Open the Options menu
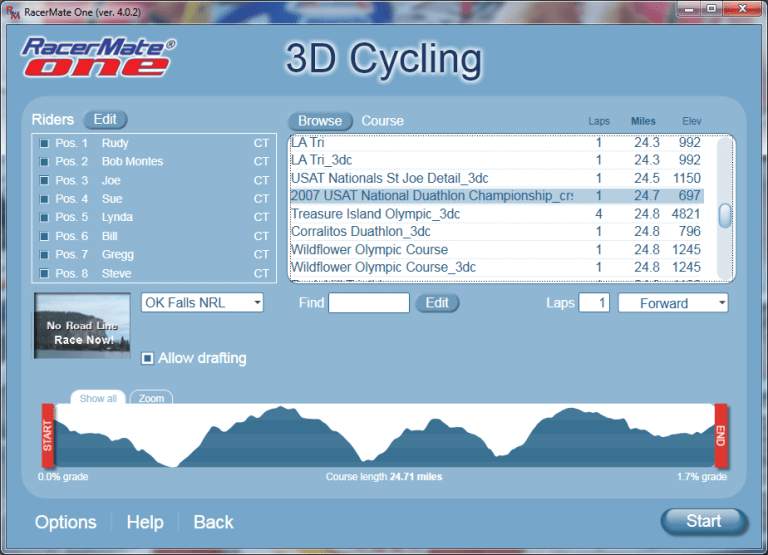Screen dimensions: 768x555 (x=66, y=522)
